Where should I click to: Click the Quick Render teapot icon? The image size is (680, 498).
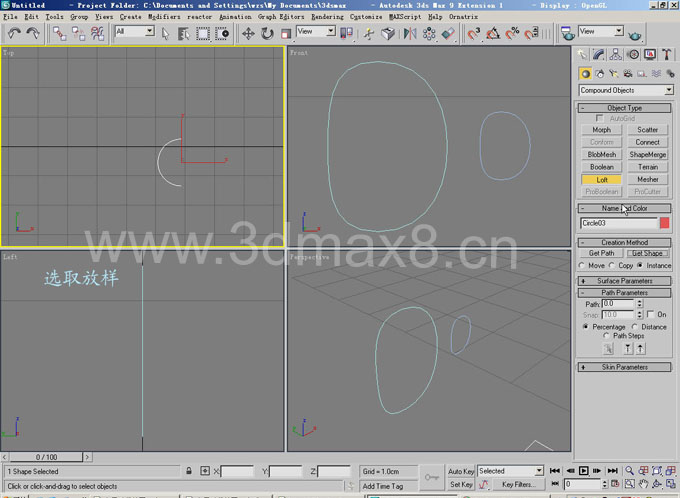634,35
